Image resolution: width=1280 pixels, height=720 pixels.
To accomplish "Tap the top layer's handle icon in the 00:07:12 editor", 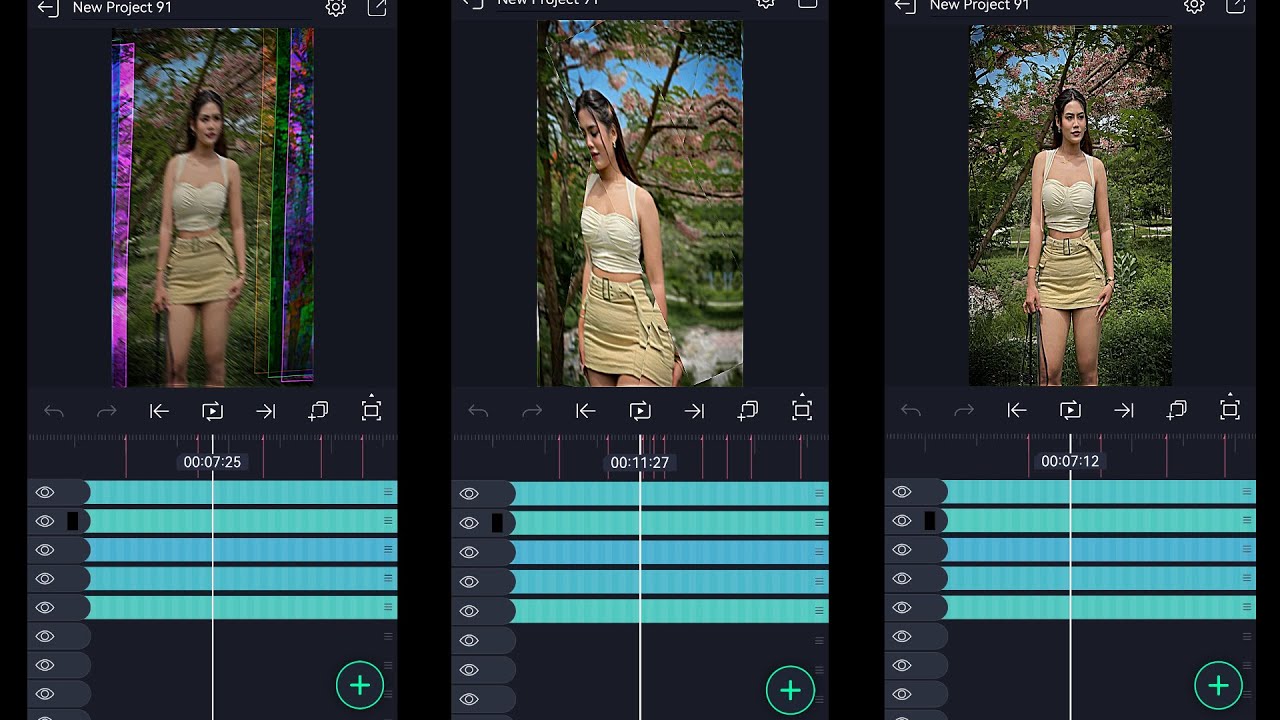I will [x=1247, y=492].
